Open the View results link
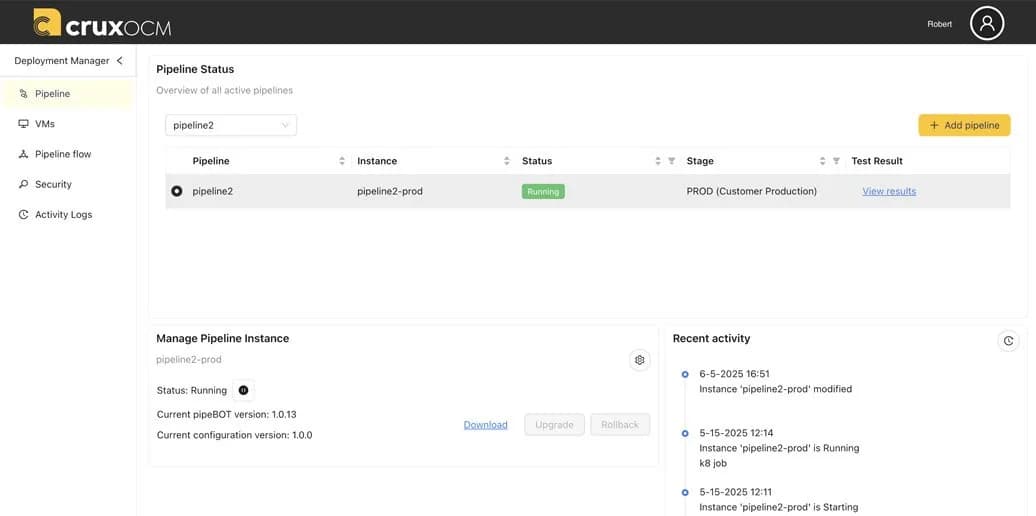 pos(889,191)
